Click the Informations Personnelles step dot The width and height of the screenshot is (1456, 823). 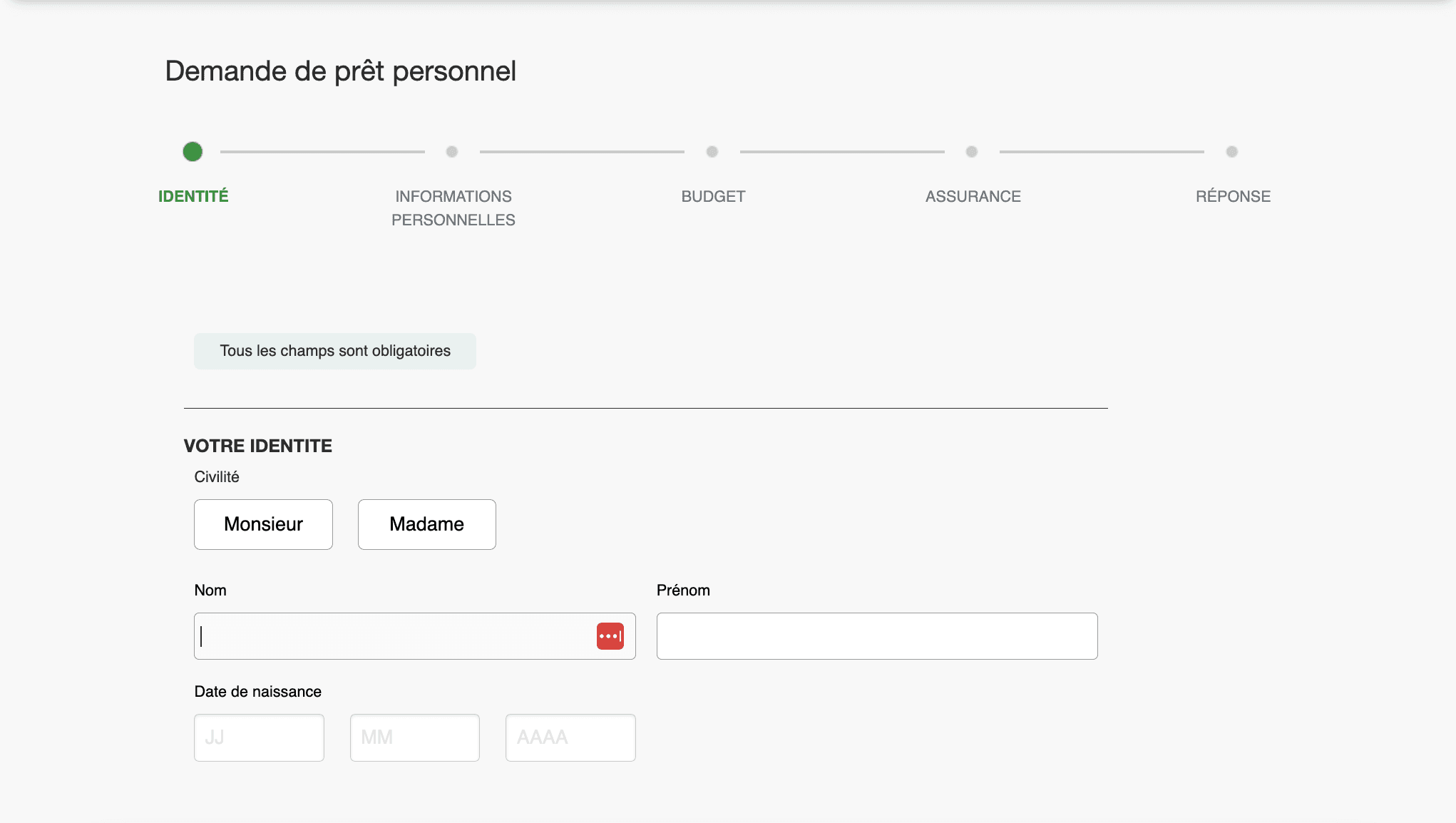452,152
